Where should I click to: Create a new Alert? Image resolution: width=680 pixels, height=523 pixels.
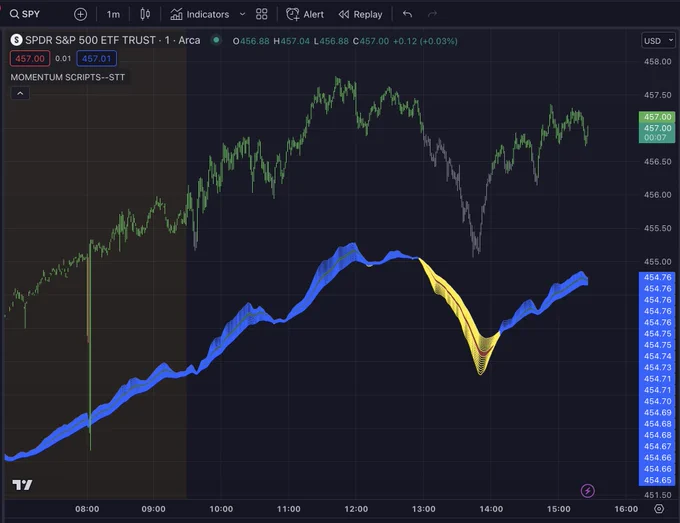coord(305,14)
